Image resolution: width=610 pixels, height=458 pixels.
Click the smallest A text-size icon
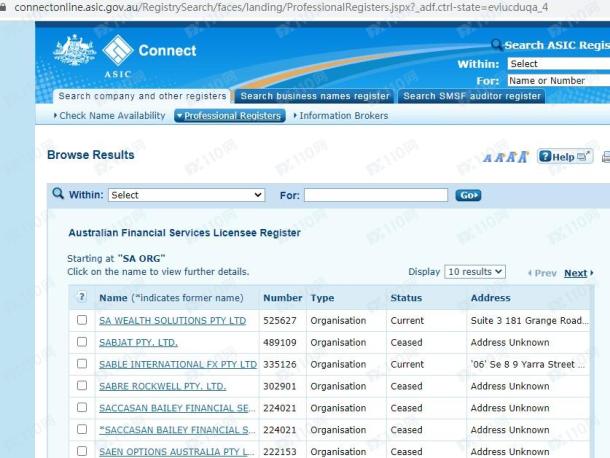(x=487, y=158)
